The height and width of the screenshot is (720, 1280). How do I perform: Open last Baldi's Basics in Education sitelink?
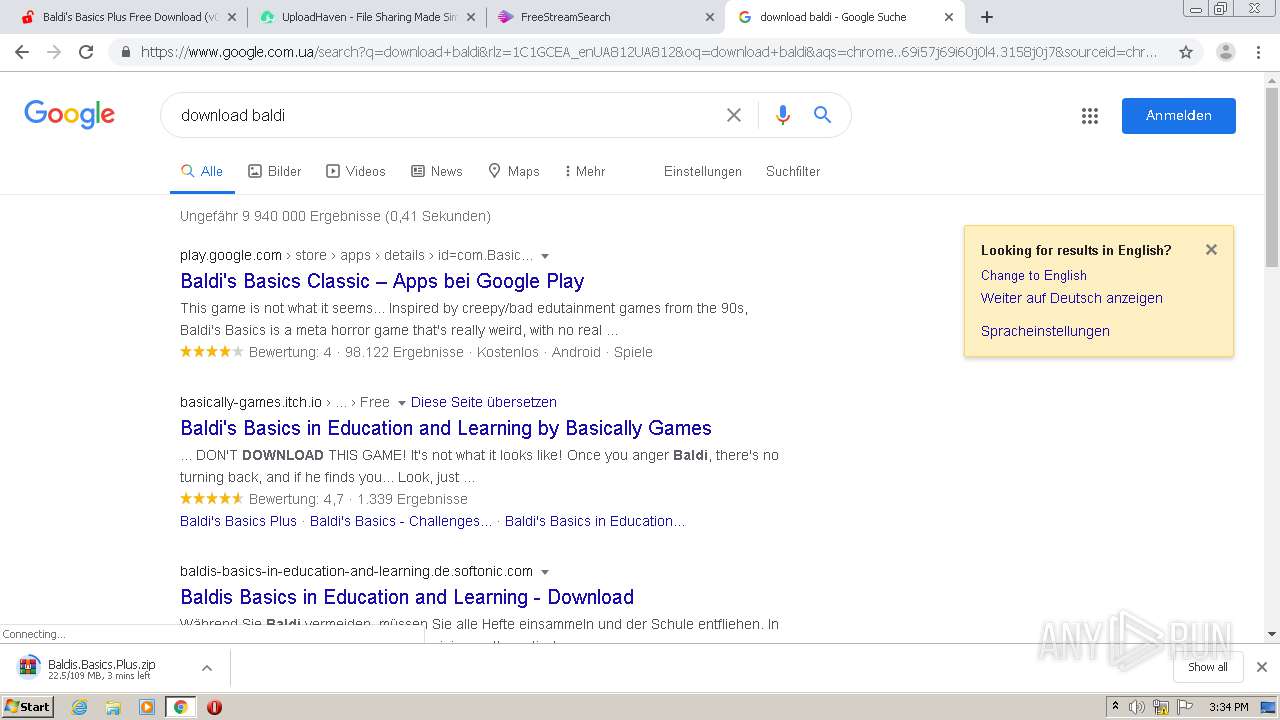click(595, 521)
